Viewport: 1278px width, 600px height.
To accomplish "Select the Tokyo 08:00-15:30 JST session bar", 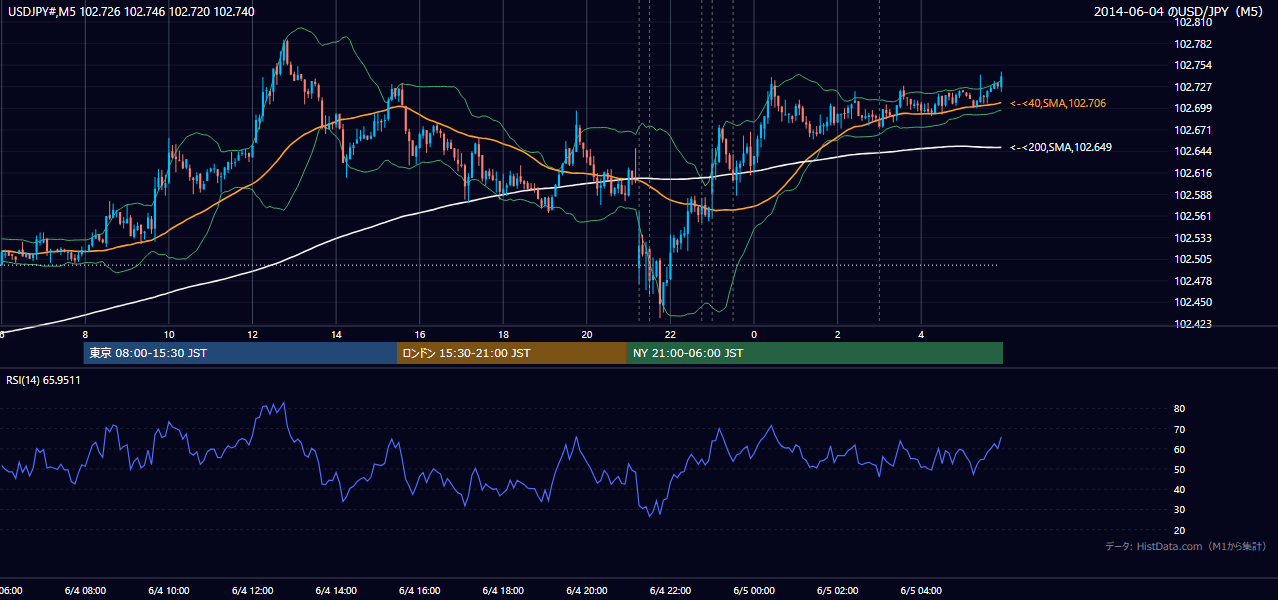I will point(240,353).
